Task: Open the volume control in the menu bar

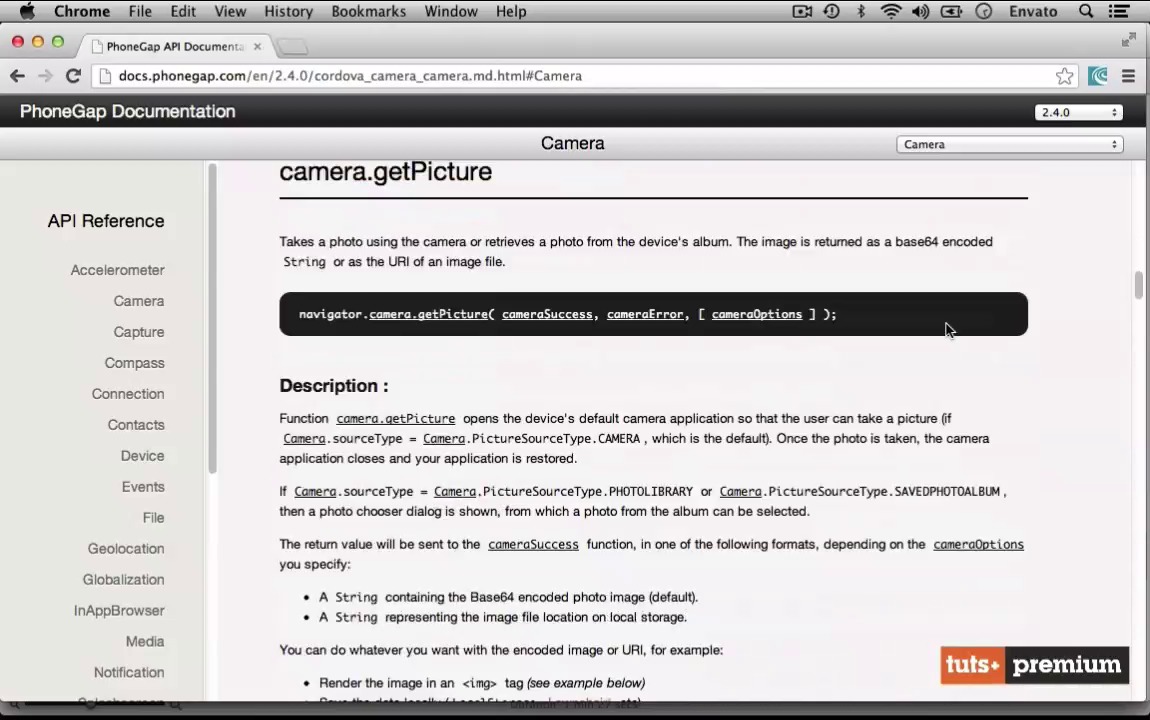Action: [x=920, y=11]
